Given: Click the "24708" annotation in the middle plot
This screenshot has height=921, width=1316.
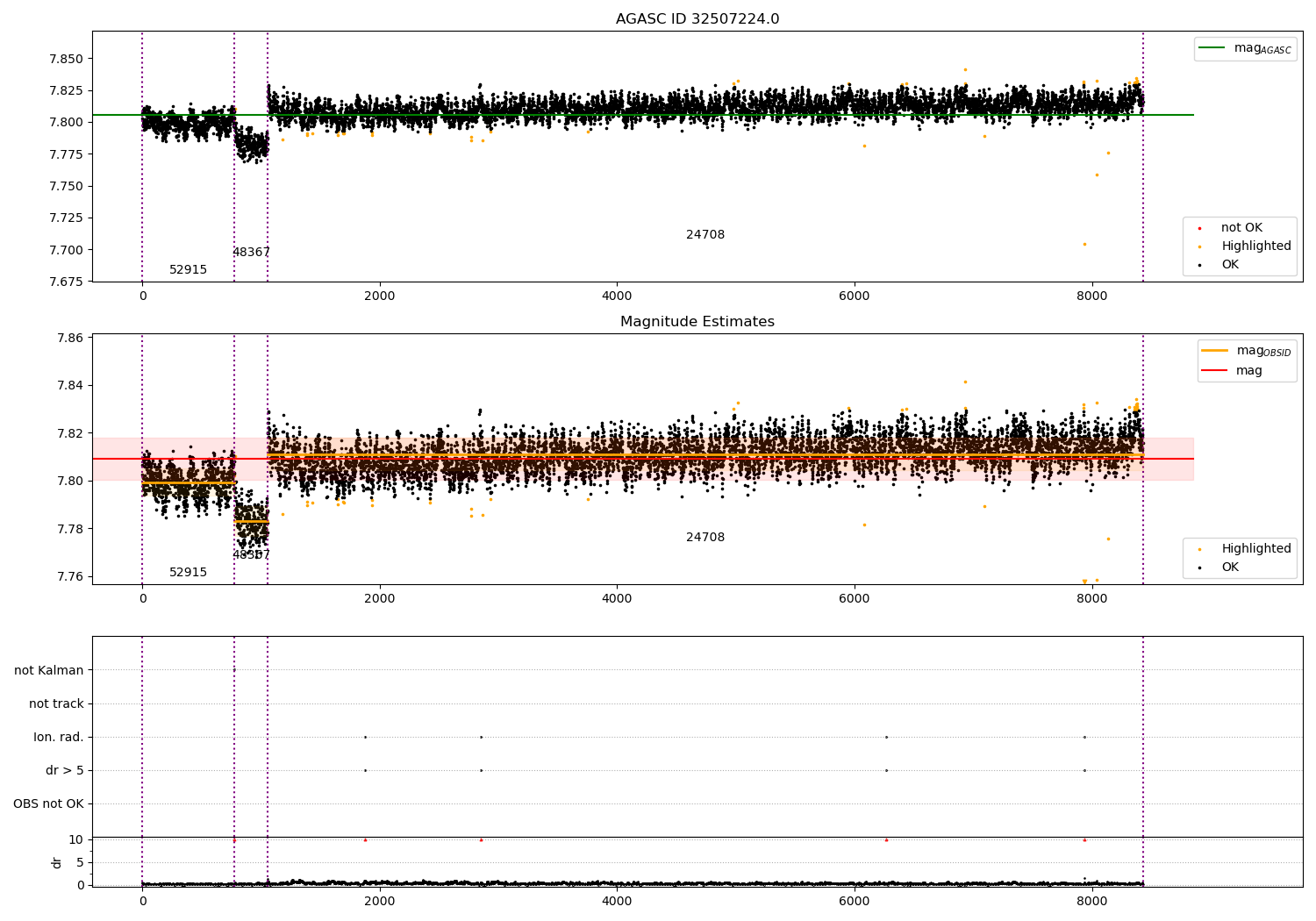Looking at the screenshot, I should click(705, 538).
